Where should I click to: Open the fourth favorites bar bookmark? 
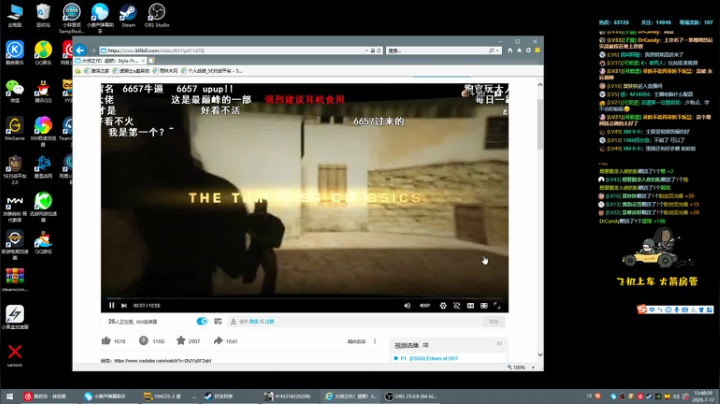click(x=211, y=71)
